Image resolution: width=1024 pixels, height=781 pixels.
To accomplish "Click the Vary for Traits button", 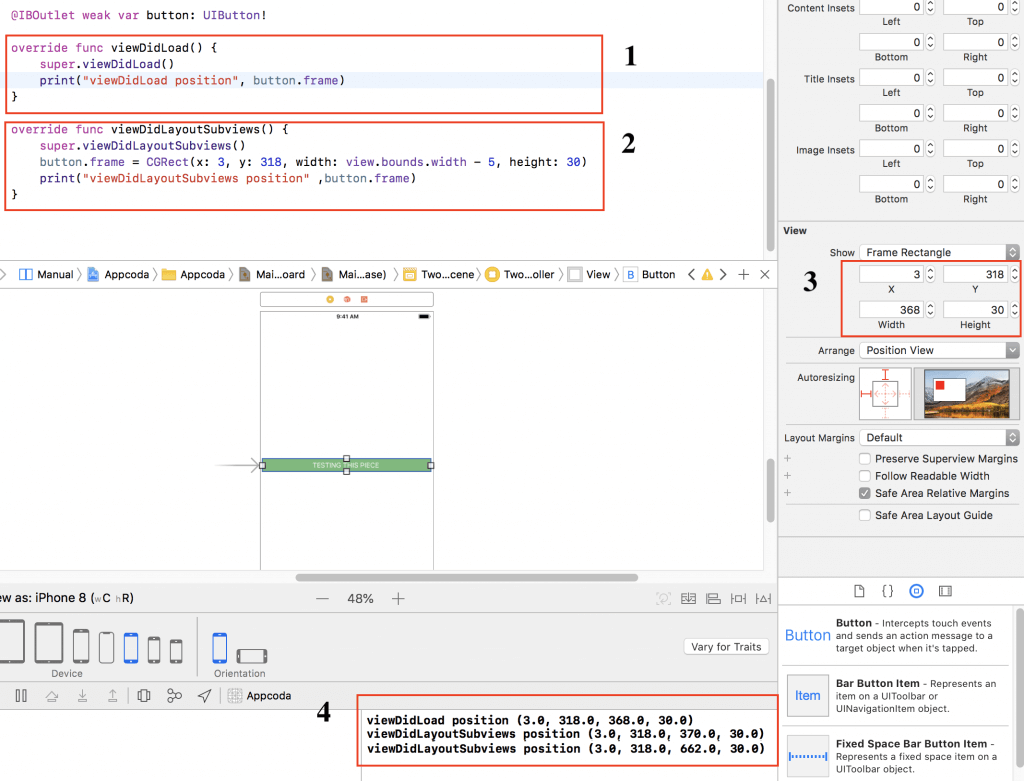I will pyautogui.click(x=725, y=647).
